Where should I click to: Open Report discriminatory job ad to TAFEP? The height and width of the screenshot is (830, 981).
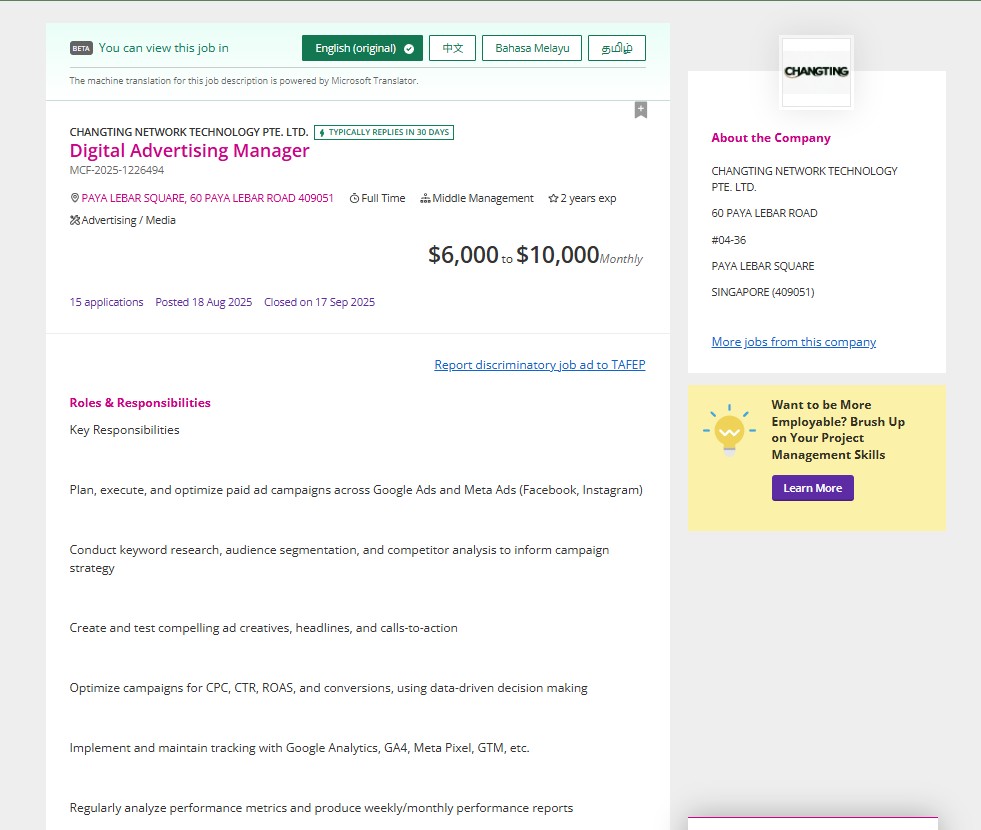click(x=539, y=365)
